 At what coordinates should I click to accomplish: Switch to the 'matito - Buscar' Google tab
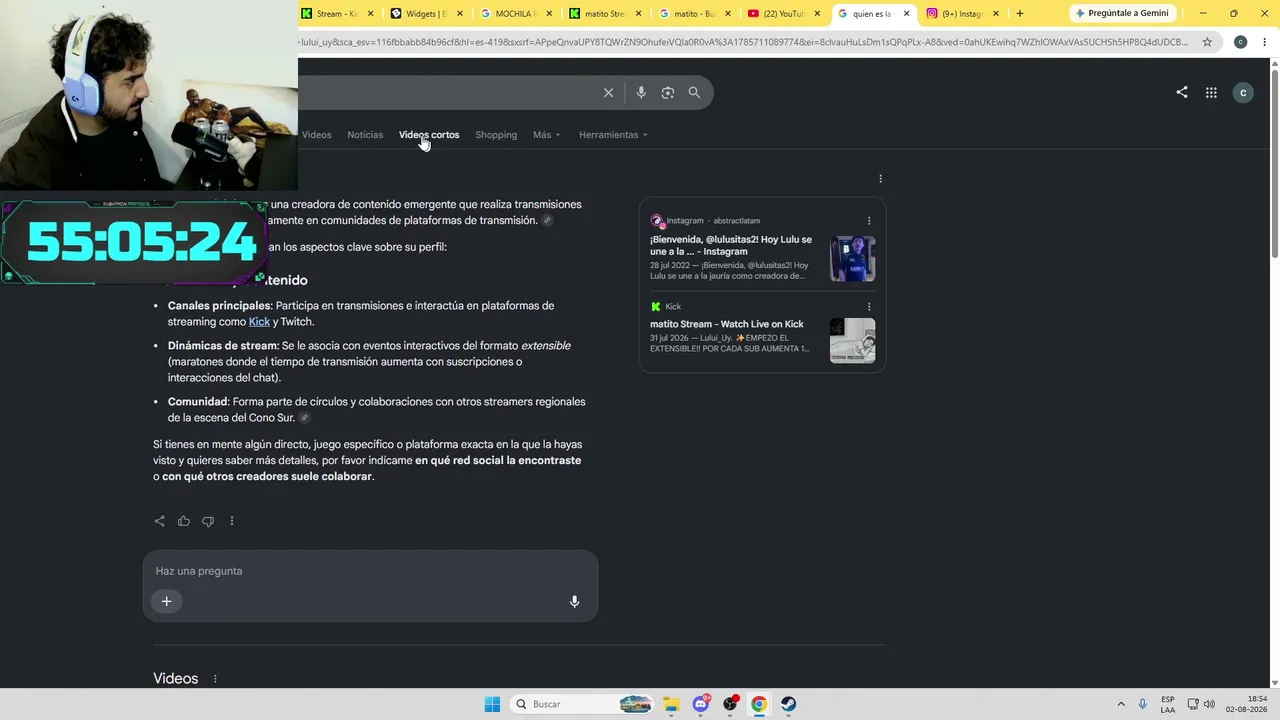point(695,14)
